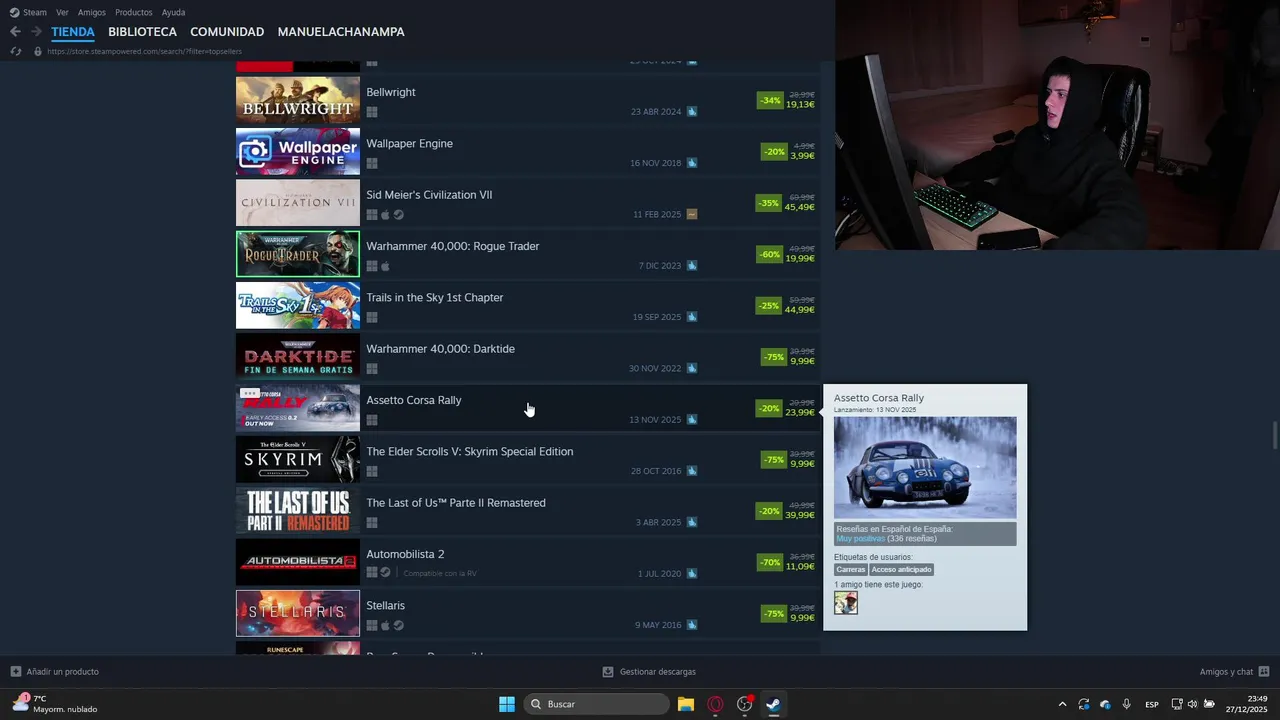Click Warhammer 40,000: Rogue Trader title
Viewport: 1280px width, 720px height.
coord(453,246)
